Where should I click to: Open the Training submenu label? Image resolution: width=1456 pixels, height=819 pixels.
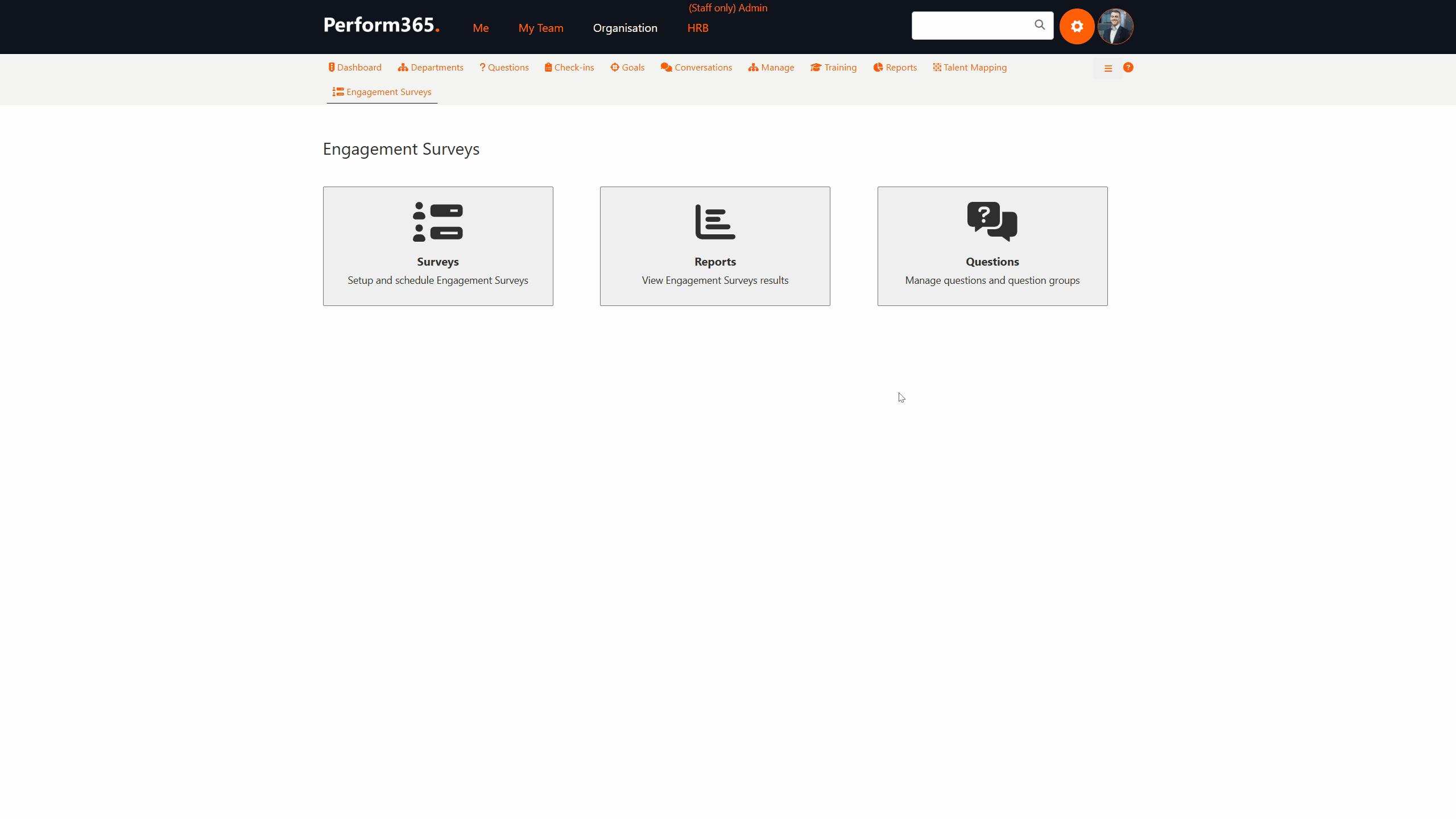841,68
